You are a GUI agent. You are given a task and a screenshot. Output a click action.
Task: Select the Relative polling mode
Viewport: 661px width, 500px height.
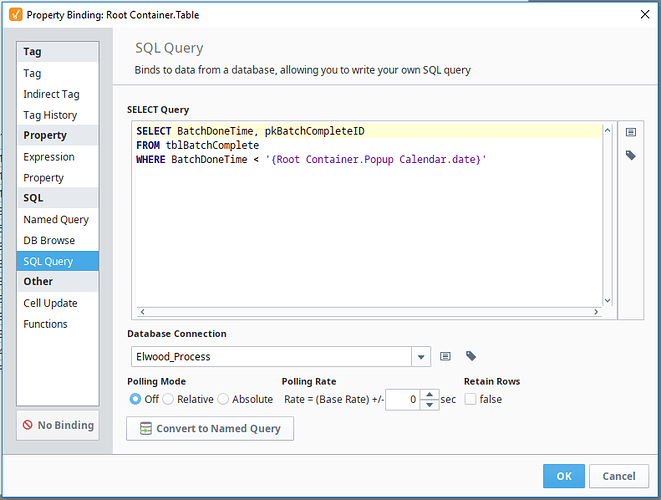pos(168,399)
